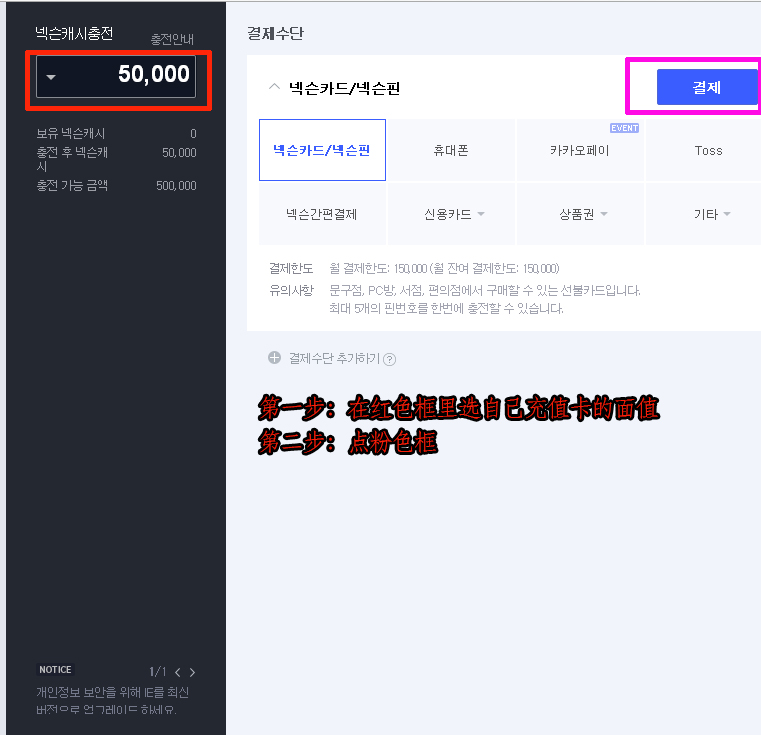The image size is (761, 735).
Task: Click the blue 결제 payment button
Action: (707, 87)
